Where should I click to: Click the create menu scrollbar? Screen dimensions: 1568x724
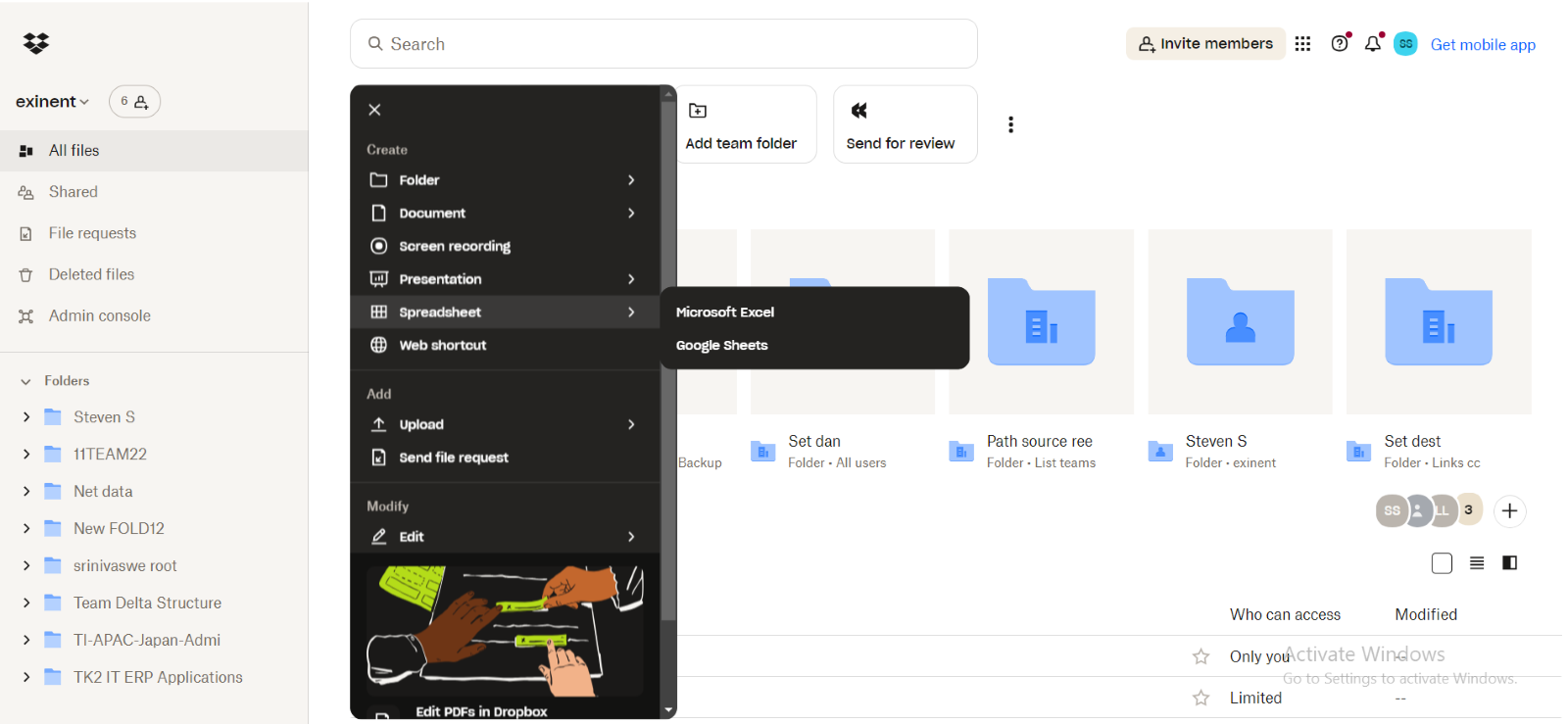tap(668, 362)
